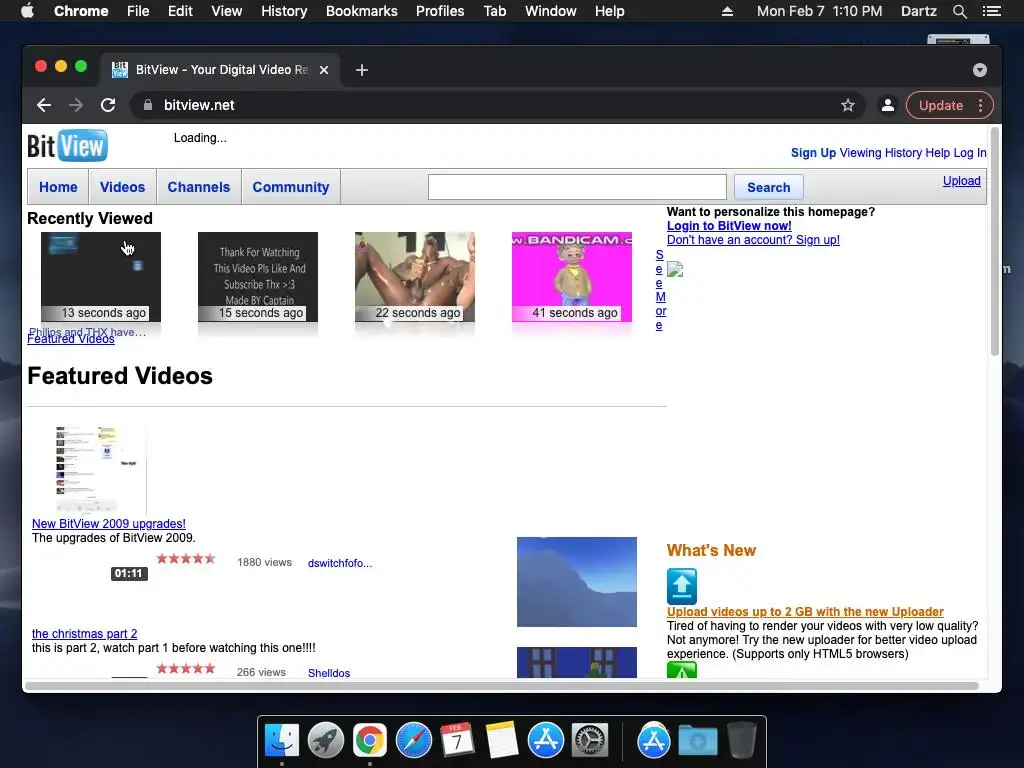
Task: Open the Window menu
Action: click(x=551, y=11)
